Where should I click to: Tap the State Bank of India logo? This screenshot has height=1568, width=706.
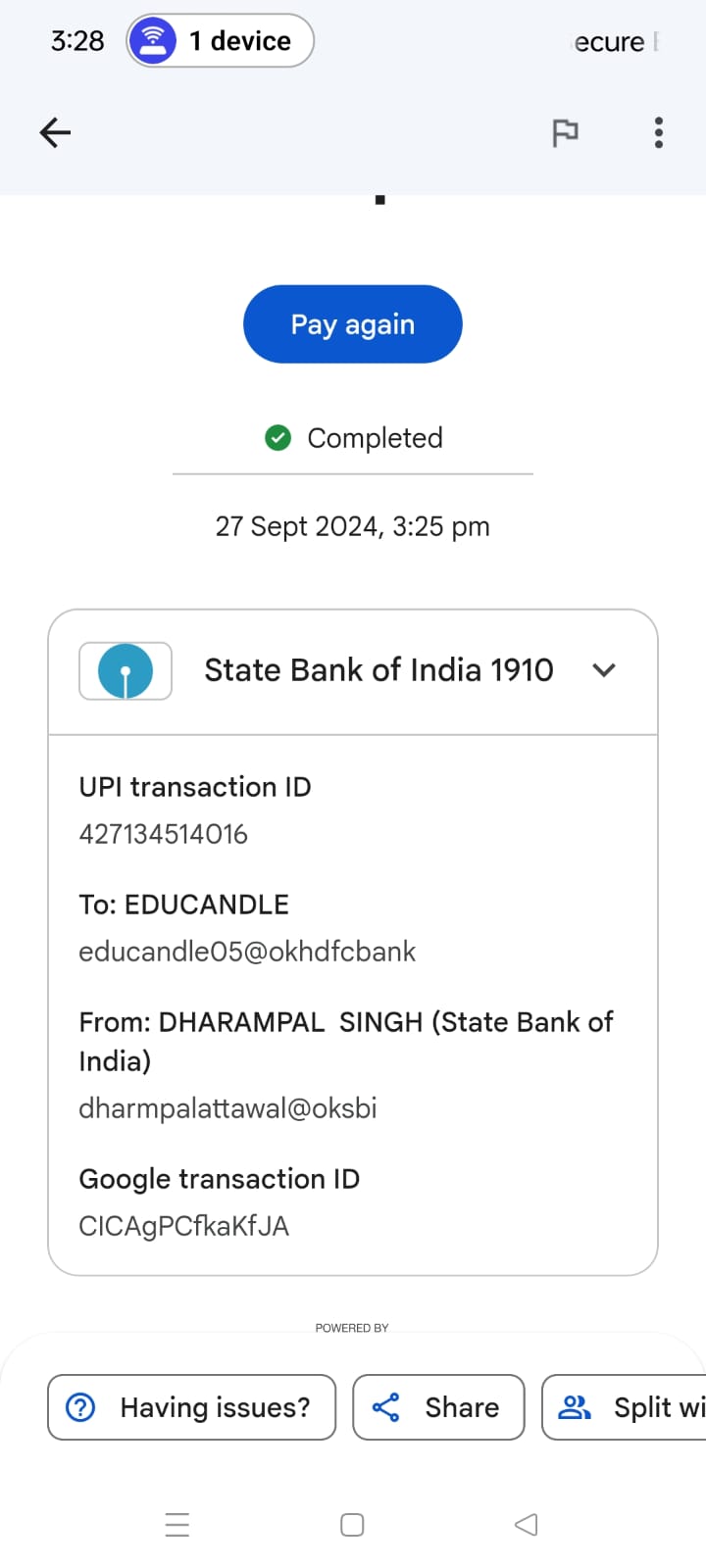pos(126,671)
